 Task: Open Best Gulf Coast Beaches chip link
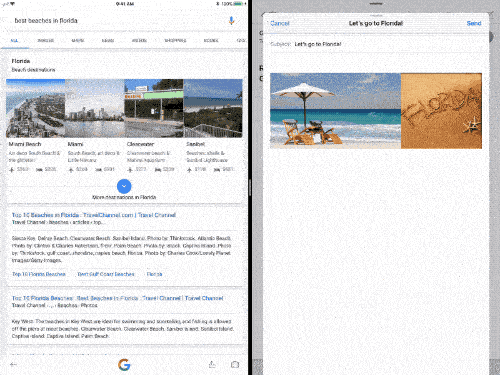pos(106,274)
